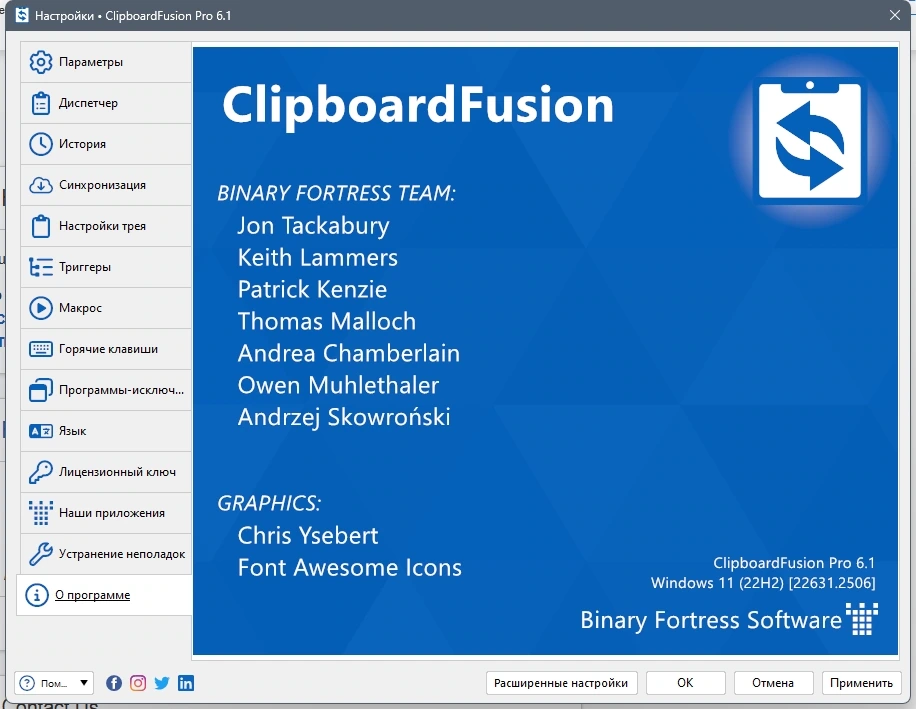Expand the help button dropdown arrow
The width and height of the screenshot is (916, 709).
[x=84, y=683]
